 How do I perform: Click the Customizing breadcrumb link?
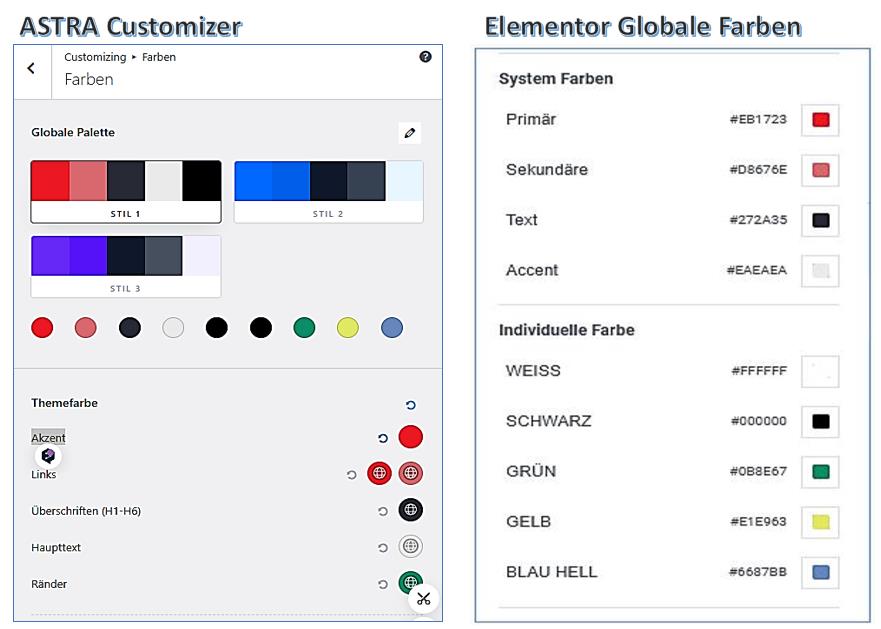pos(95,57)
